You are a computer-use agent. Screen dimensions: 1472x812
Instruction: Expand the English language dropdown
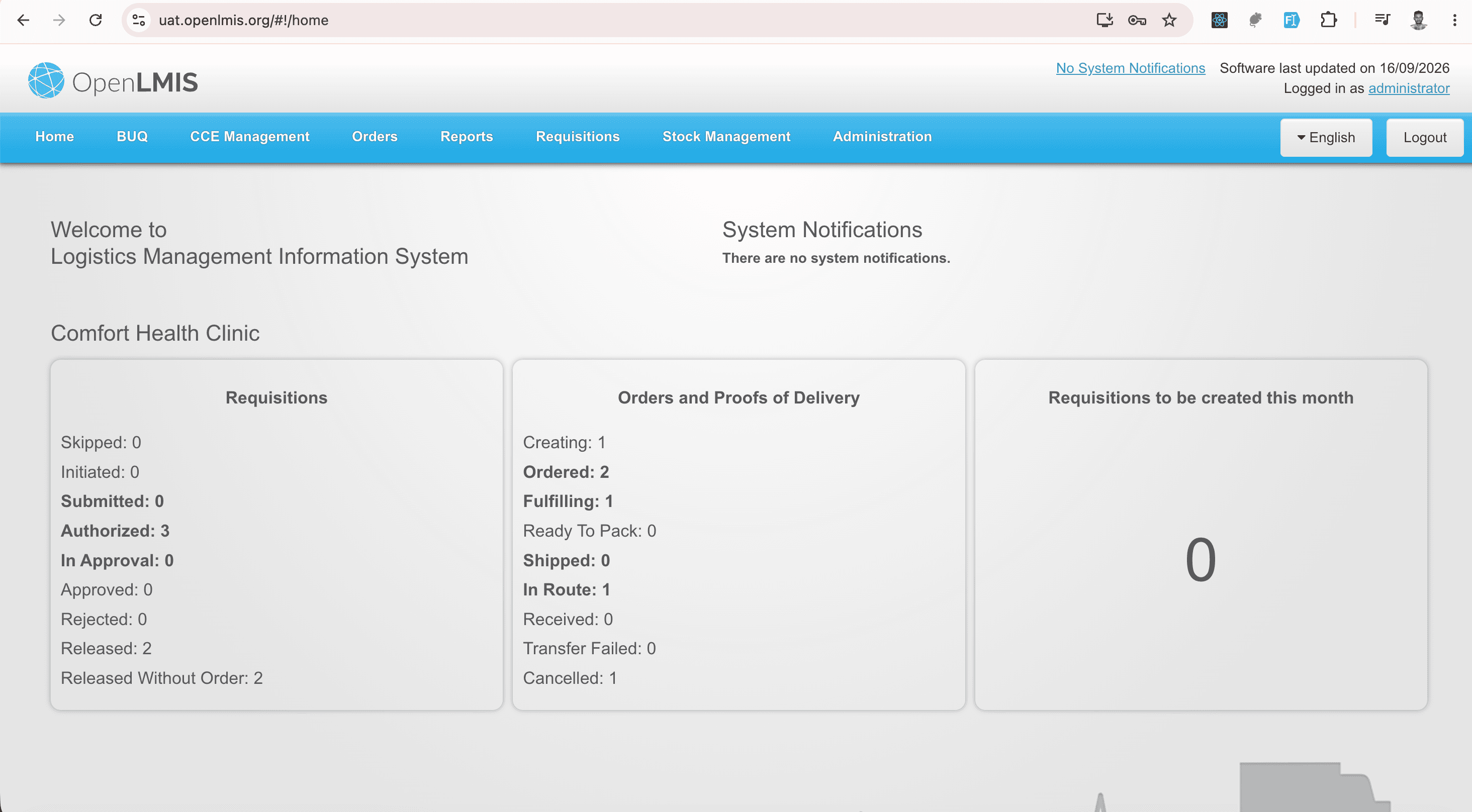coord(1326,138)
